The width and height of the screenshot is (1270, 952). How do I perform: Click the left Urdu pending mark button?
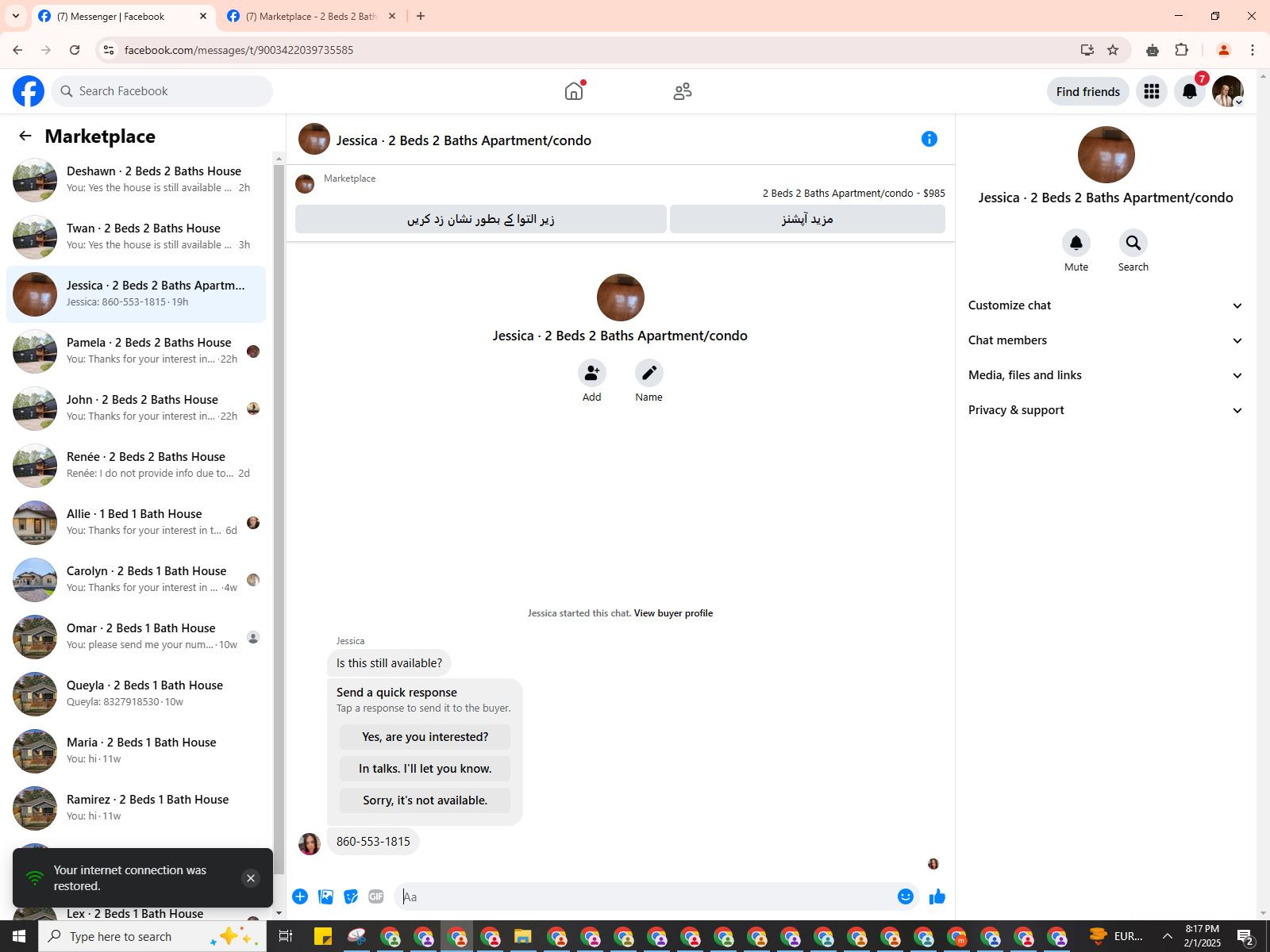(x=481, y=219)
